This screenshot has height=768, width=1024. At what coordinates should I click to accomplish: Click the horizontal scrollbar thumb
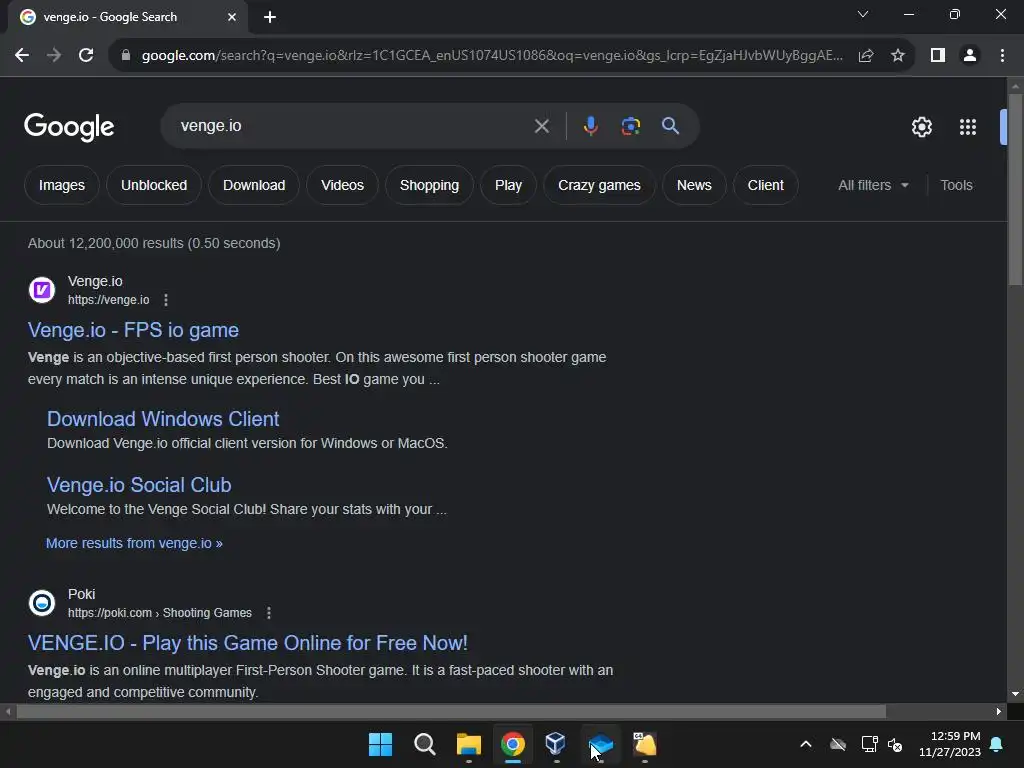451,712
